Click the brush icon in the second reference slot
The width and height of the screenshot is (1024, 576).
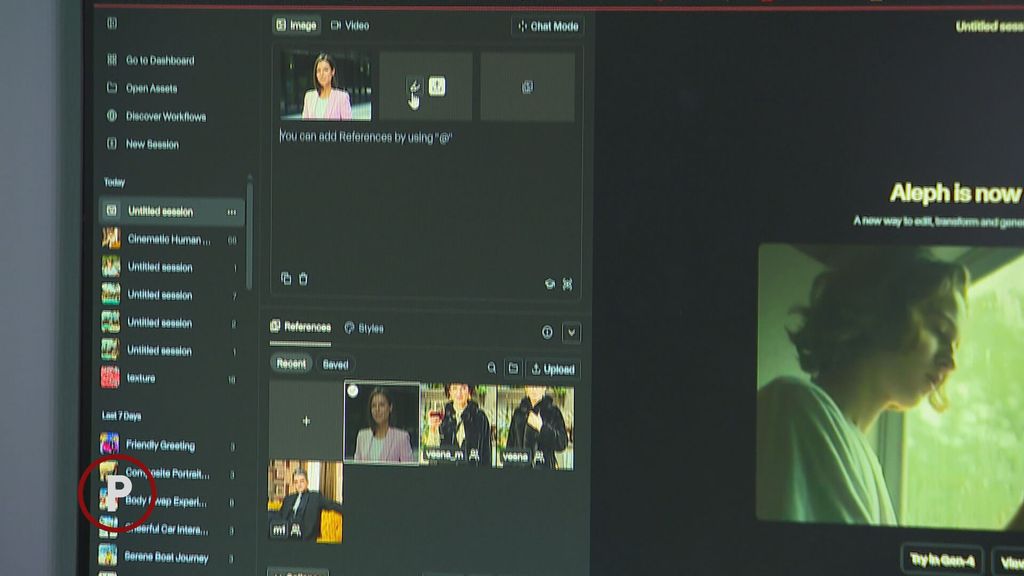point(415,87)
